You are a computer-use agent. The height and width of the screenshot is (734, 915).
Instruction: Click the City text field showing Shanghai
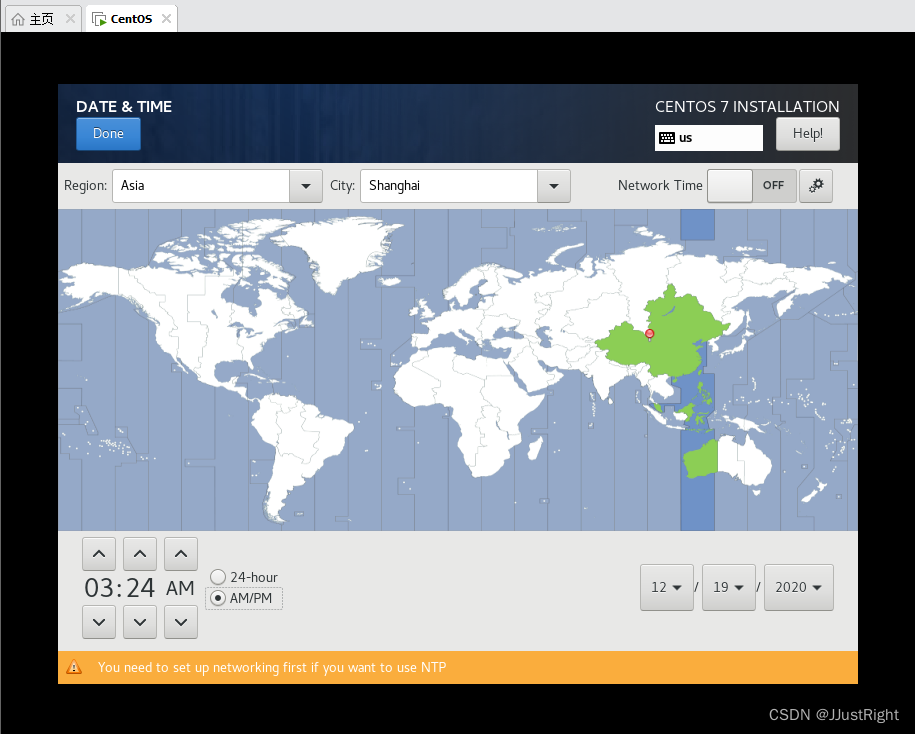click(449, 186)
